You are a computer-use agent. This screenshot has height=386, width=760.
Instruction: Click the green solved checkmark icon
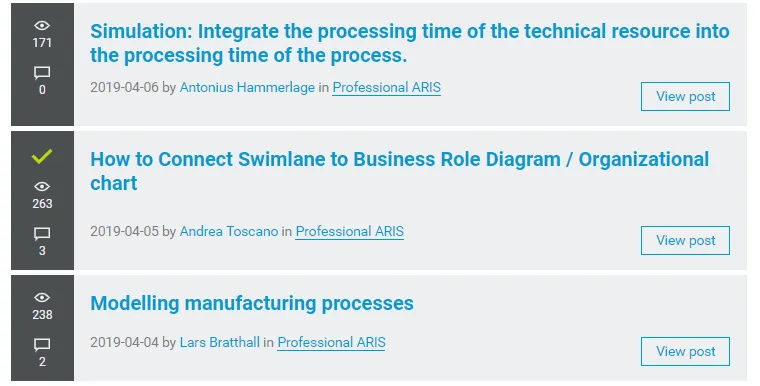point(42,156)
